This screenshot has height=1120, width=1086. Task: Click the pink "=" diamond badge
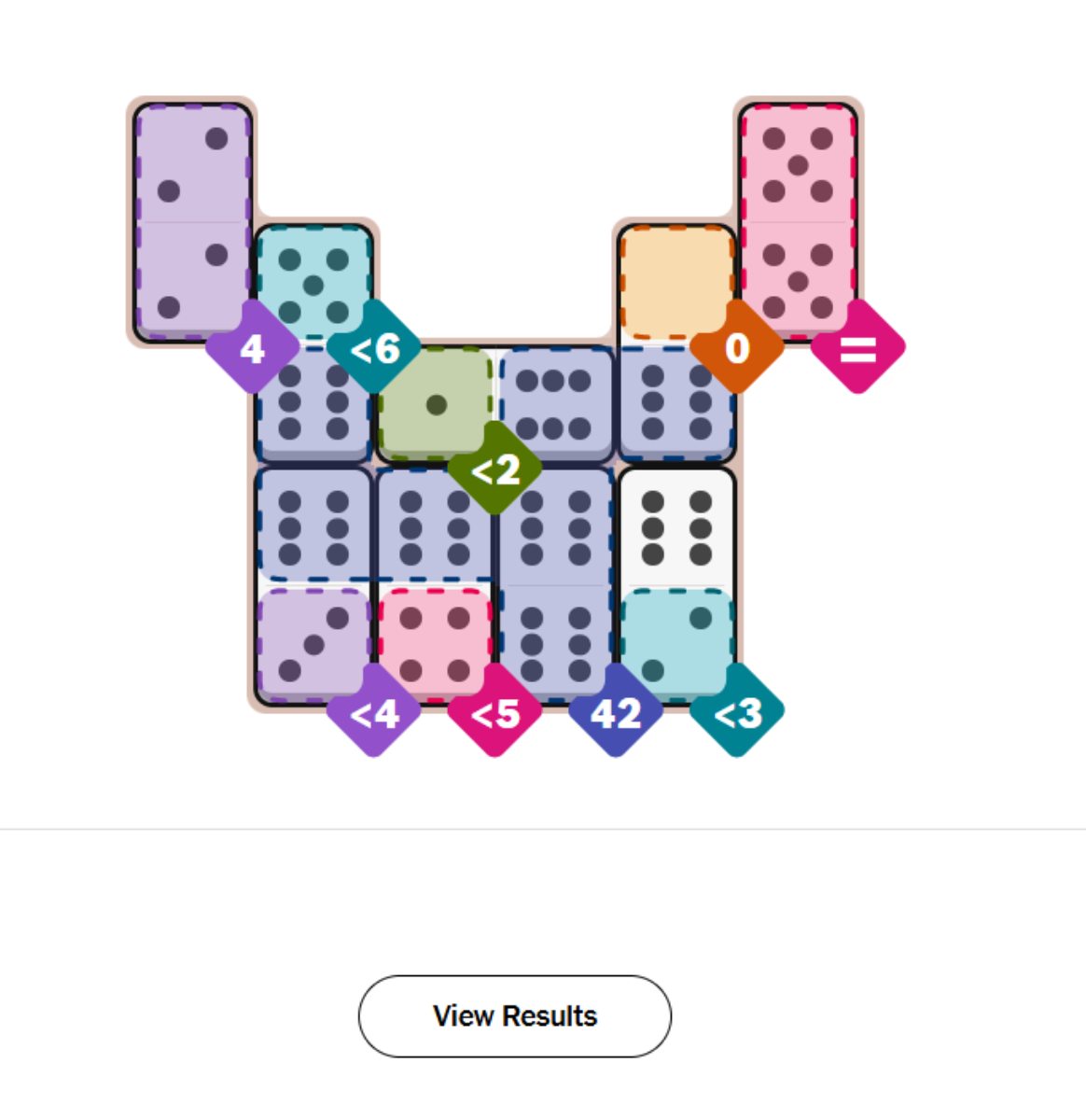(858, 348)
